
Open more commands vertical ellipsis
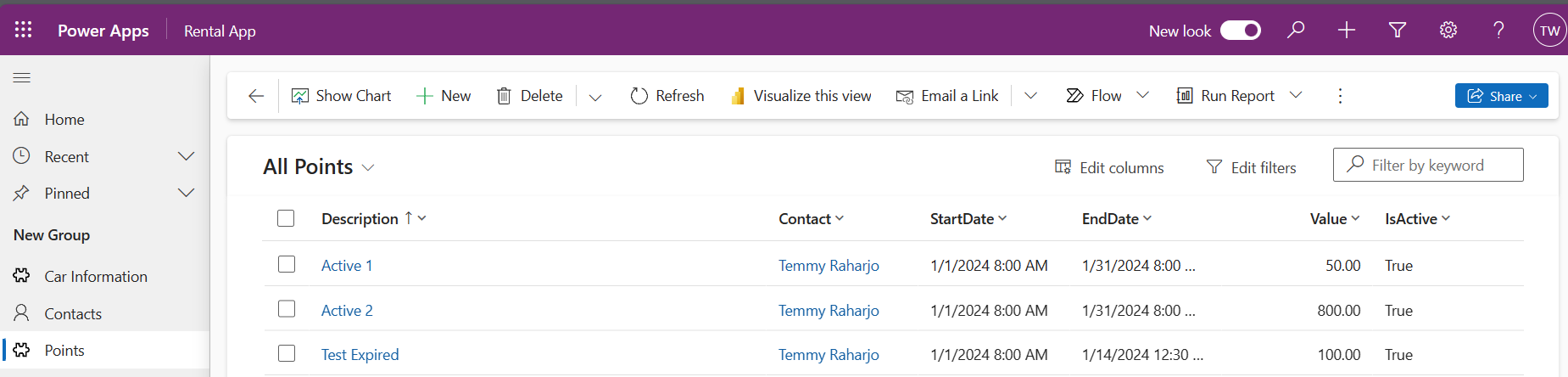(1340, 96)
